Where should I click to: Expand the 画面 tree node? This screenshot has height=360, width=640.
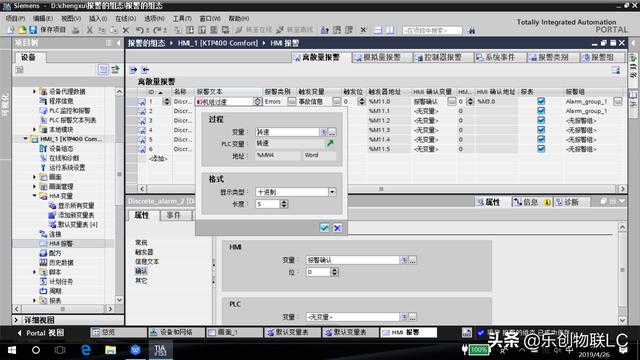[x=35, y=177]
